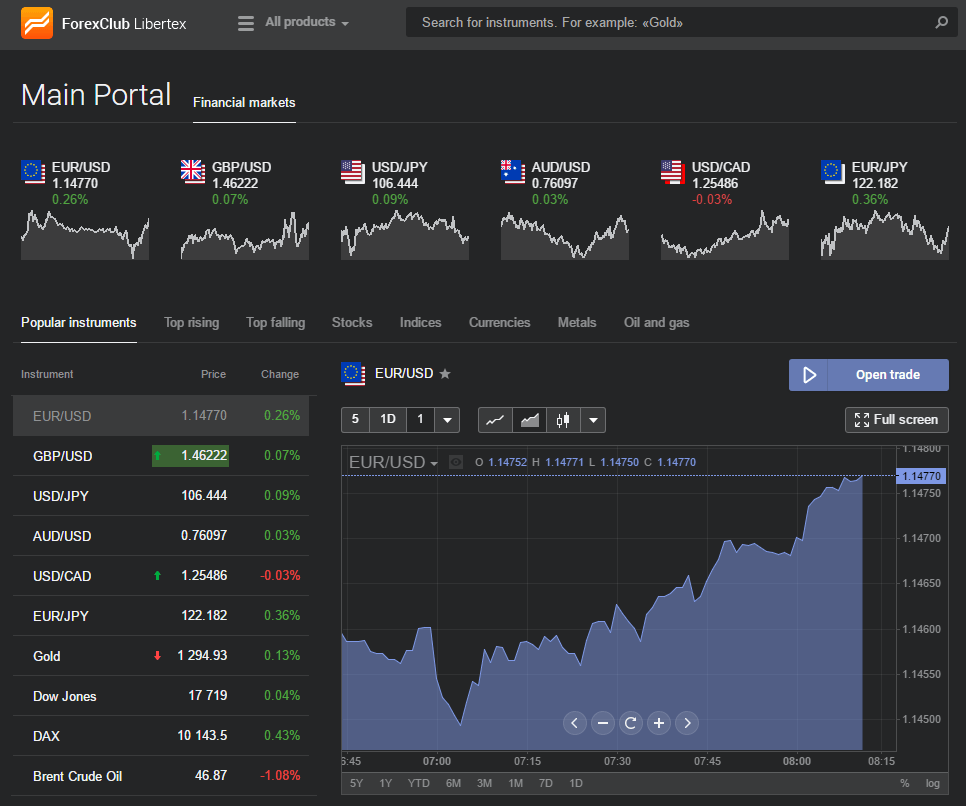Image resolution: width=966 pixels, height=806 pixels.
Task: Switch to Stocks tab
Action: pyautogui.click(x=352, y=323)
